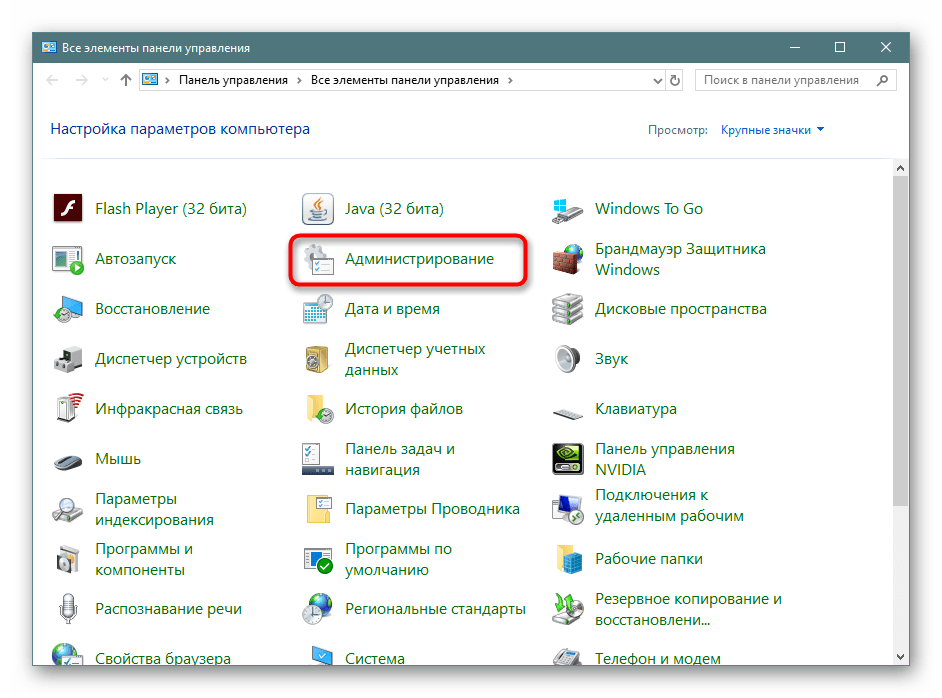Open the Flash Player (32 бита) icon

[x=68, y=208]
